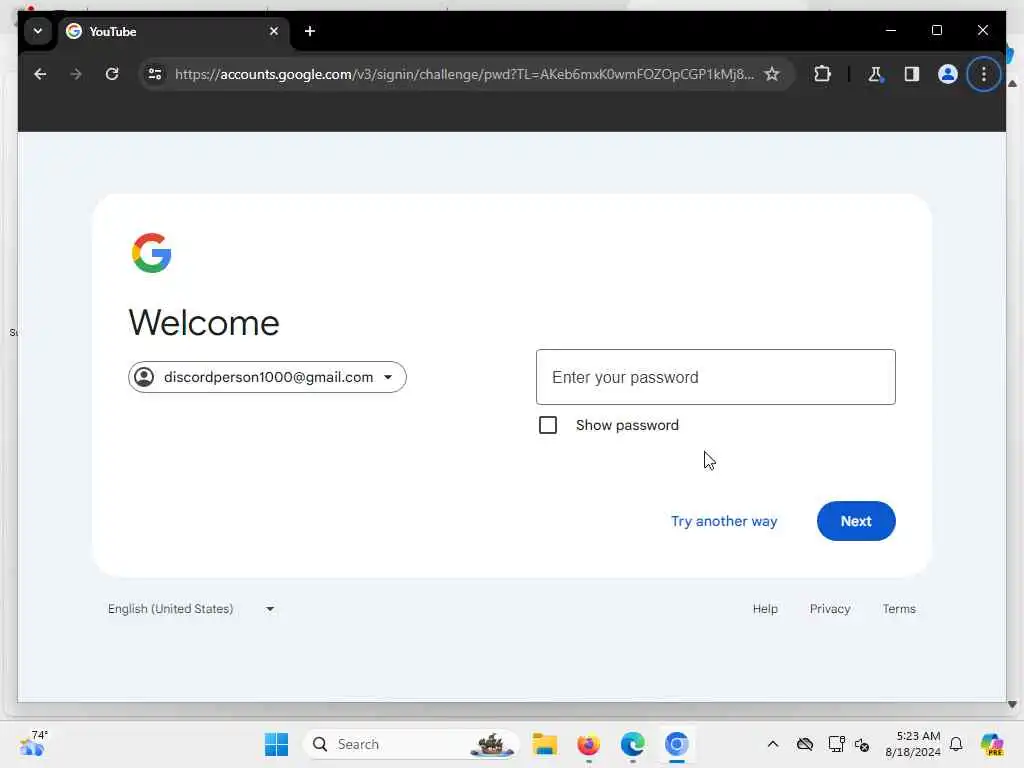Open site information icon in address bar
Viewport: 1024px width, 768px height.
[x=155, y=74]
